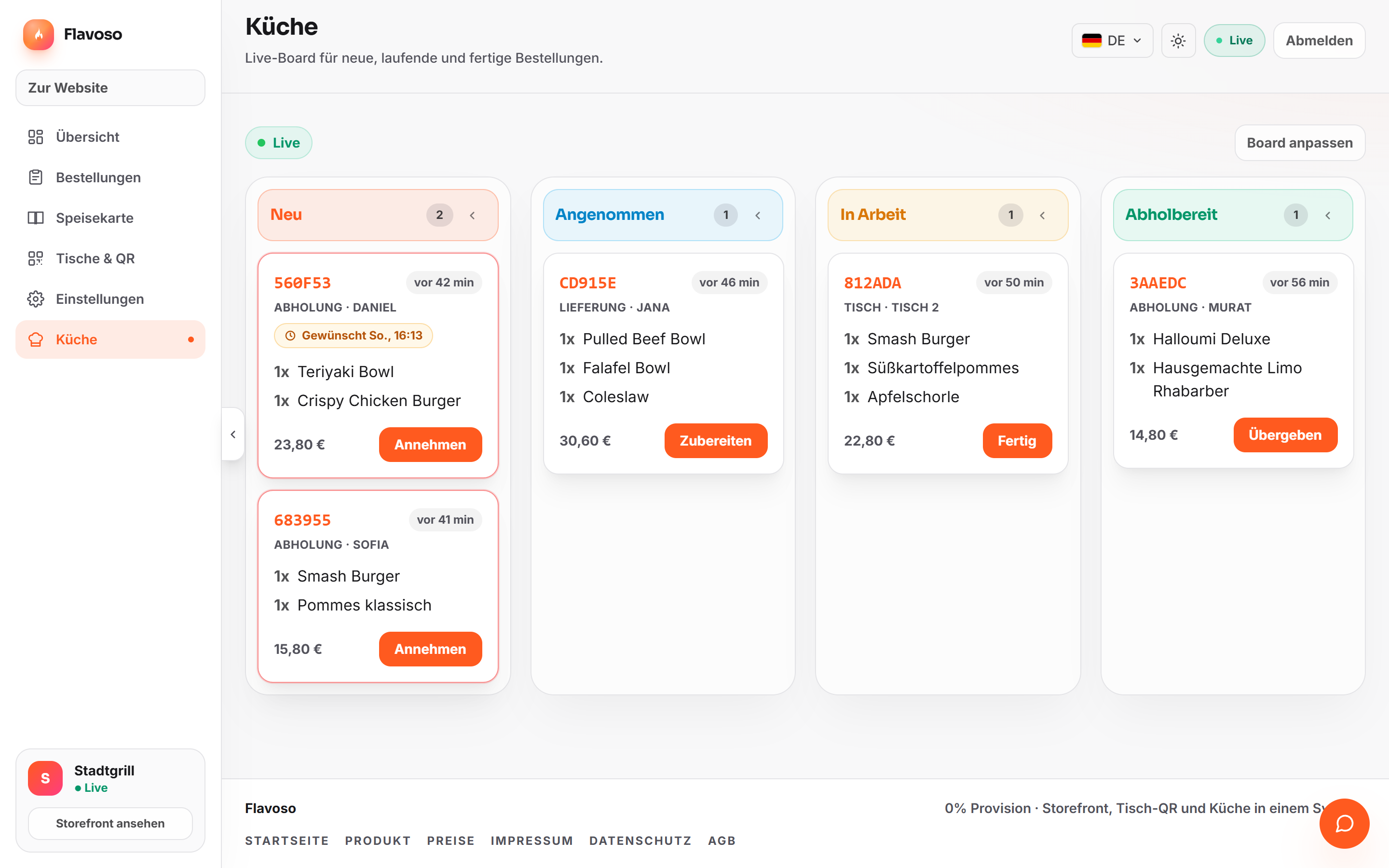1389x868 pixels.
Task: Click the Live badge above the board
Action: [278, 143]
